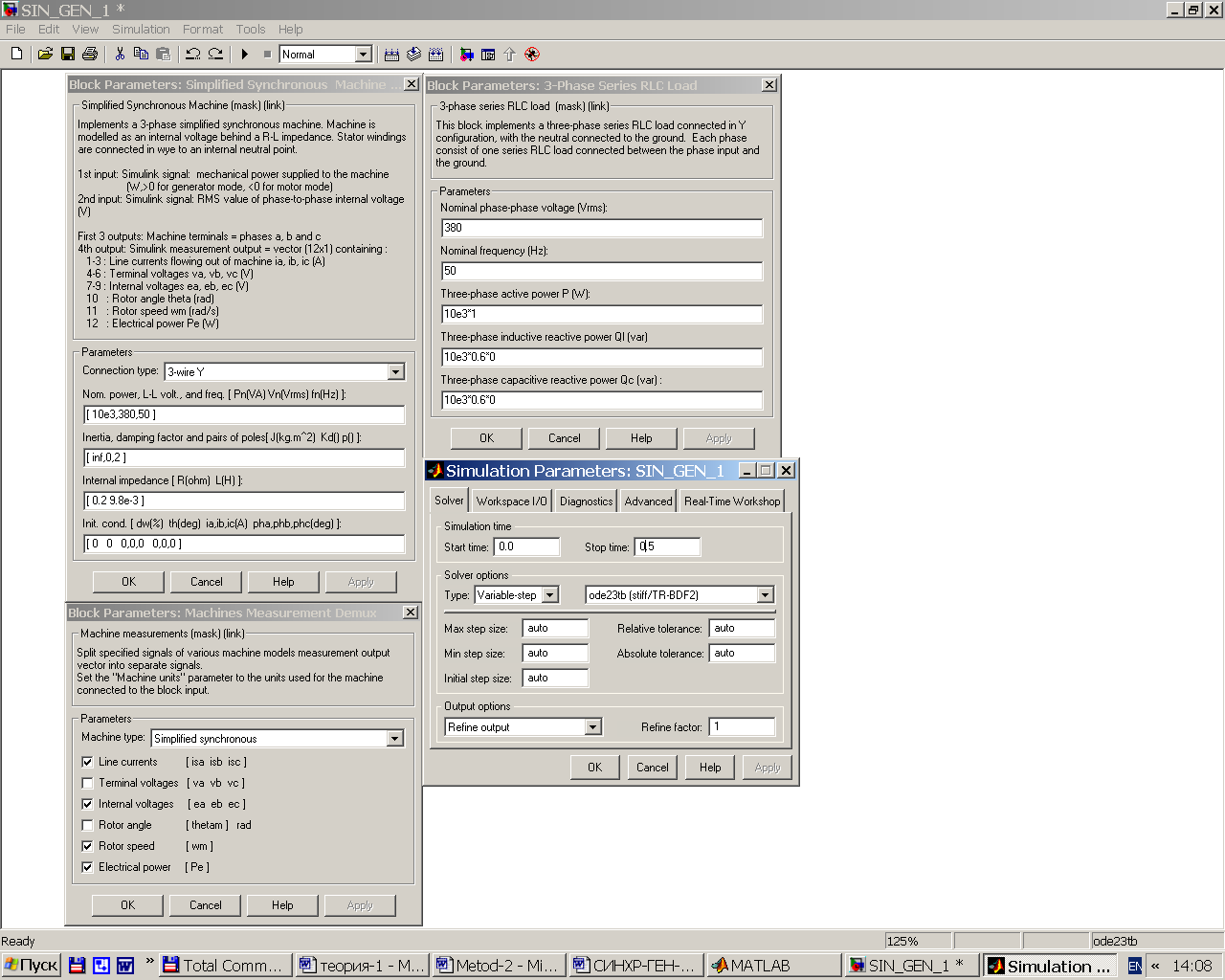This screenshot has width=1225, height=980.
Task: Expand Machine type dropdown
Action: point(394,739)
